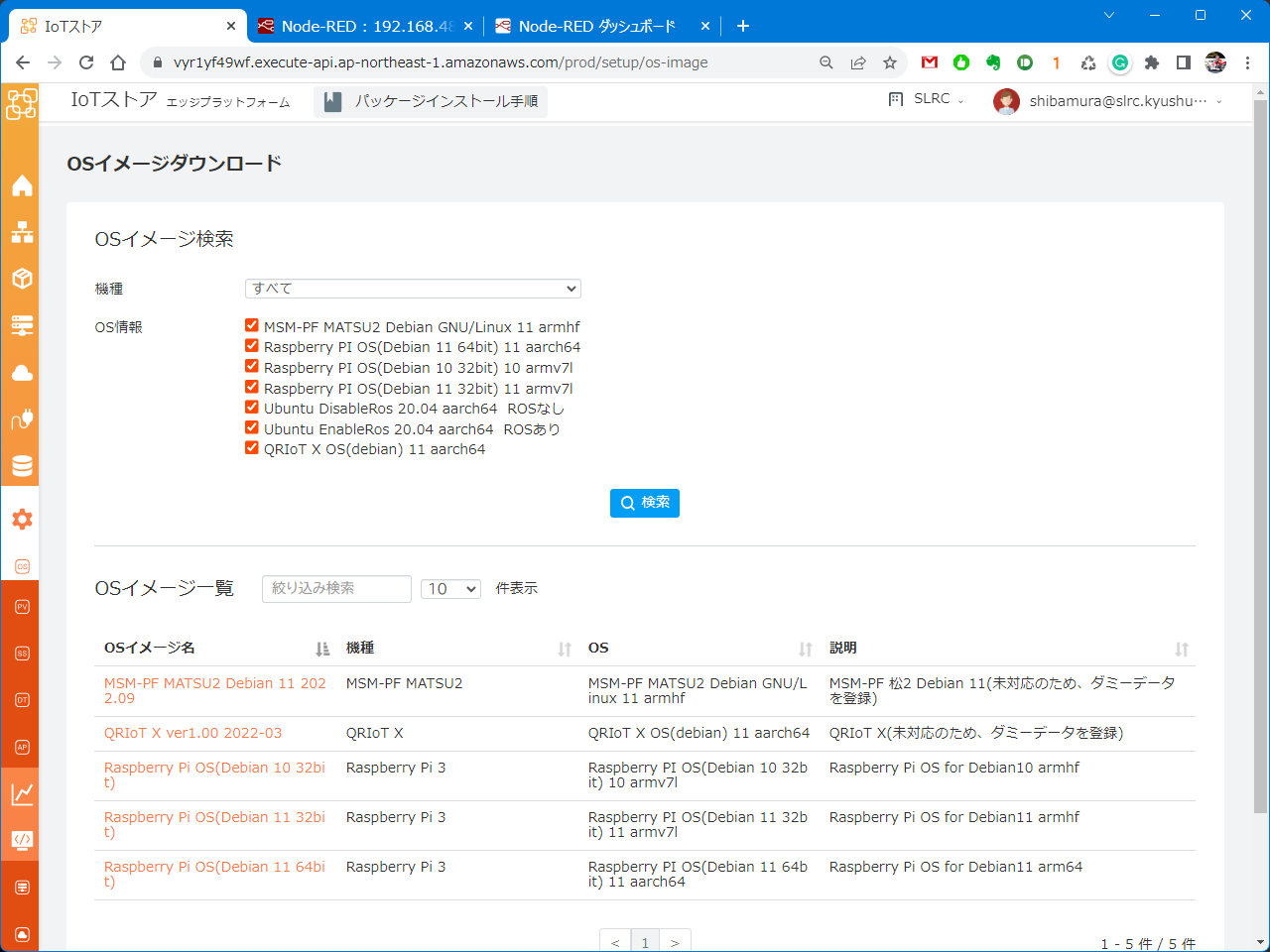
Task: Select the IoTストア browser tab
Action: tap(128, 26)
